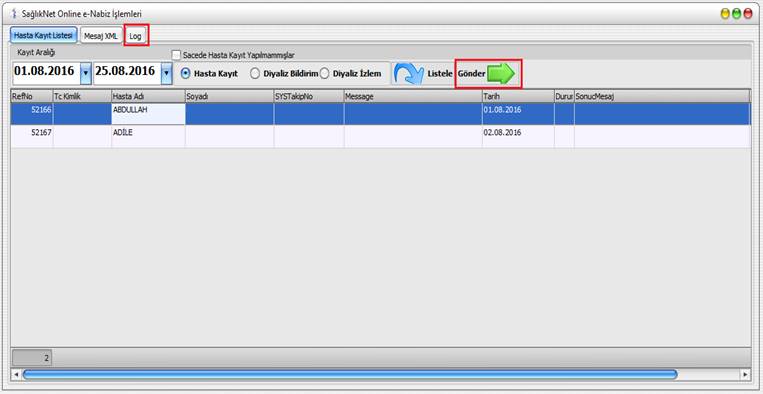Click the horizontal scrollbar right arrow
The width and height of the screenshot is (763, 394).
pyautogui.click(x=745, y=375)
